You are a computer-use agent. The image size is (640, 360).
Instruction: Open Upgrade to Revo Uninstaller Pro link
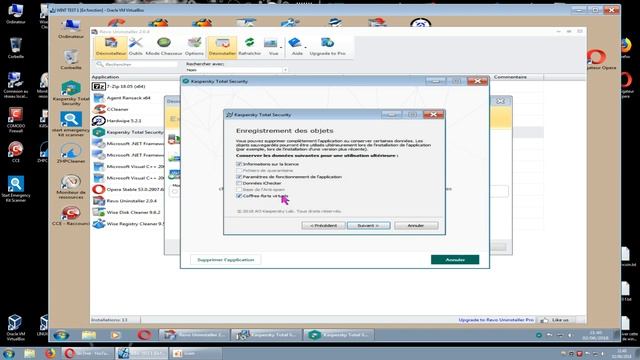[x=496, y=320]
